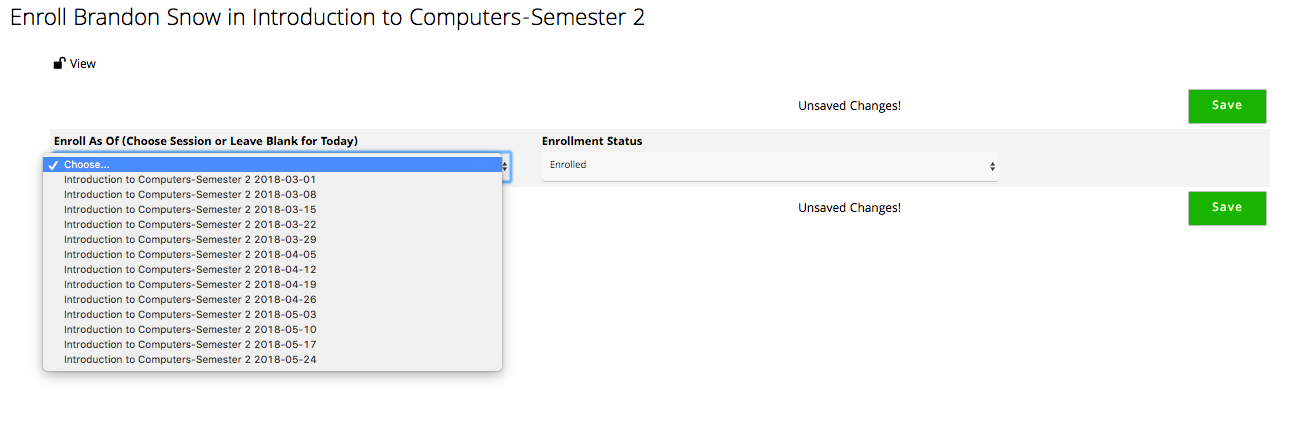Select session dated 2018-04-12
1305x421 pixels.
272,270
